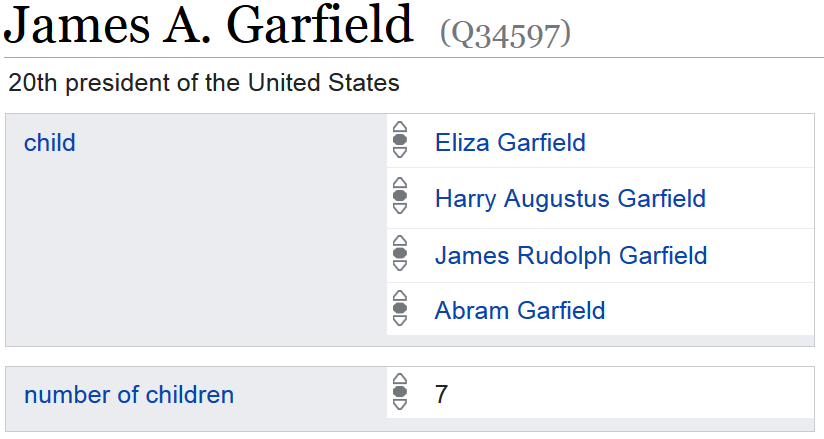Open the Abram Garfield item link

click(520, 310)
